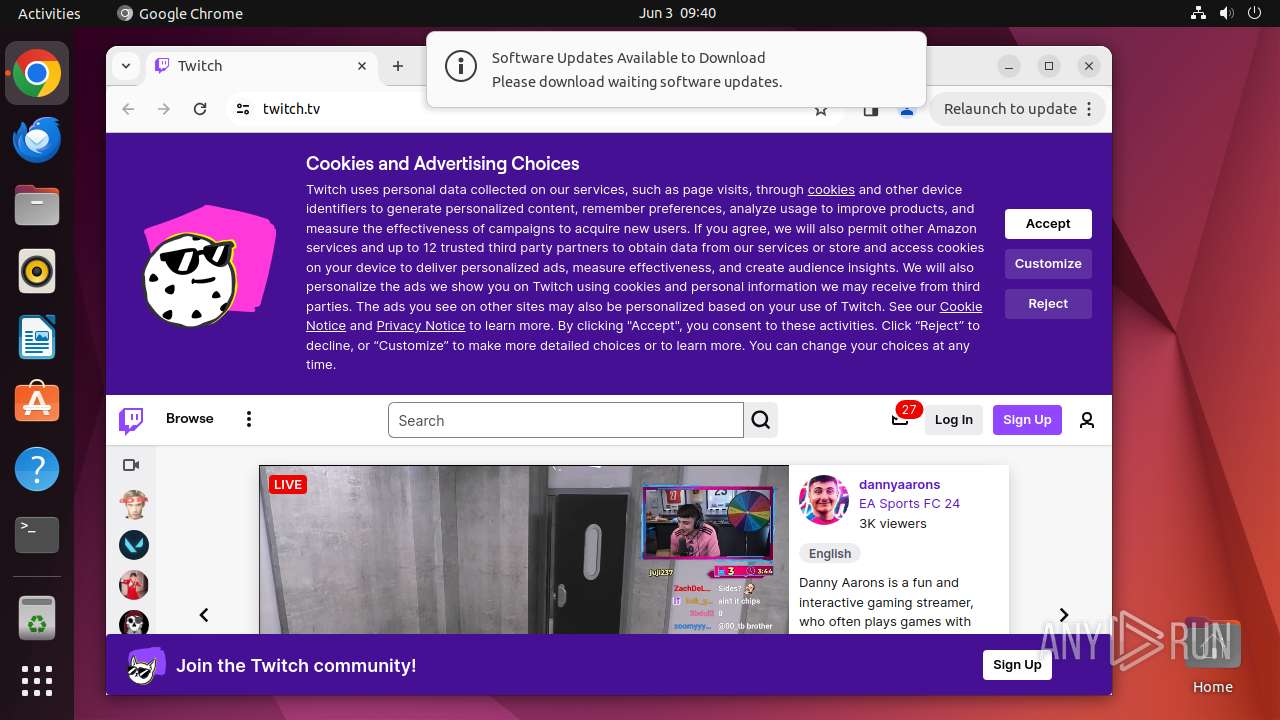The image size is (1280, 720).
Task: Expand Chrome tab search dropdown
Action: (x=125, y=66)
